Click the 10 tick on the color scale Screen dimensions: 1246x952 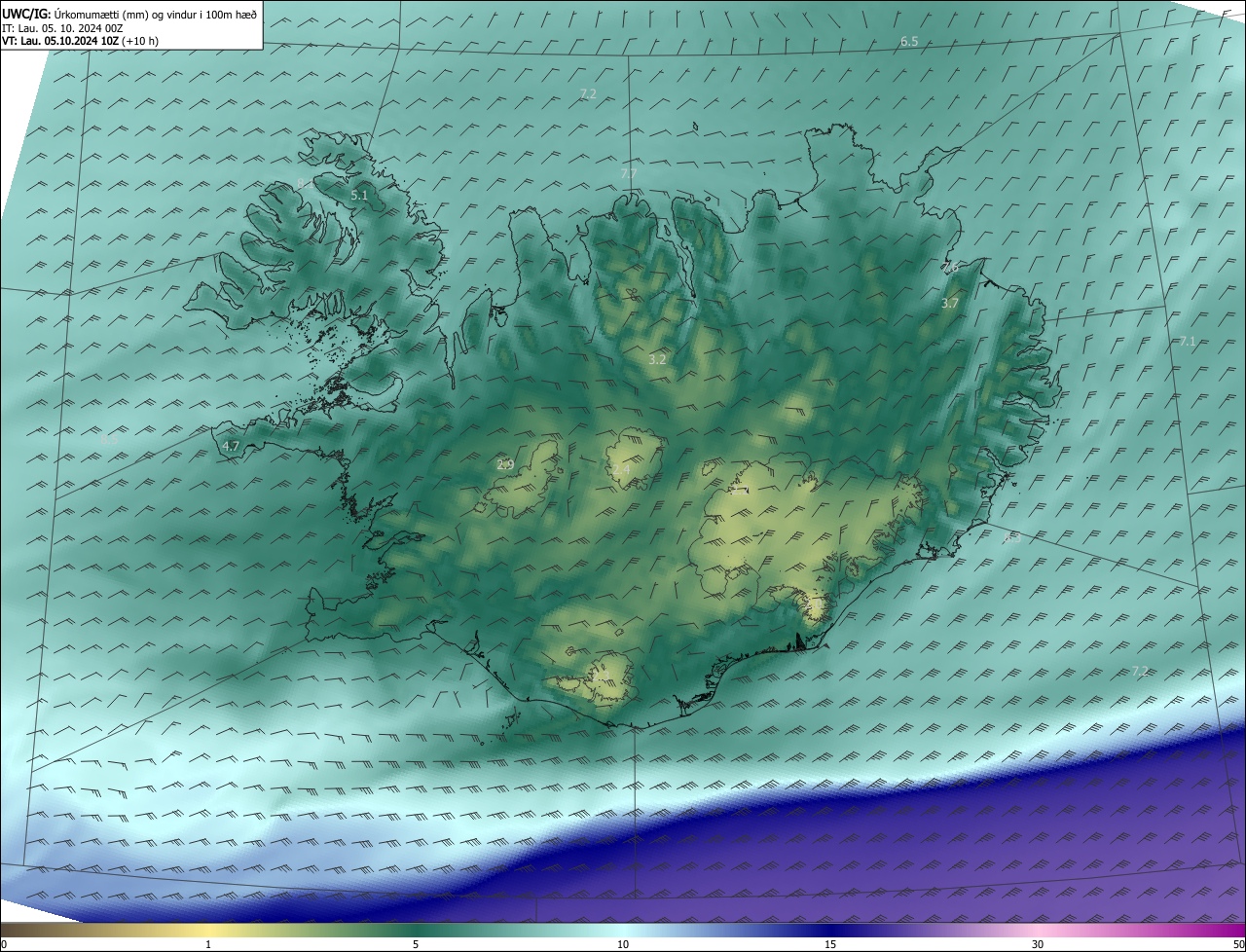click(623, 944)
